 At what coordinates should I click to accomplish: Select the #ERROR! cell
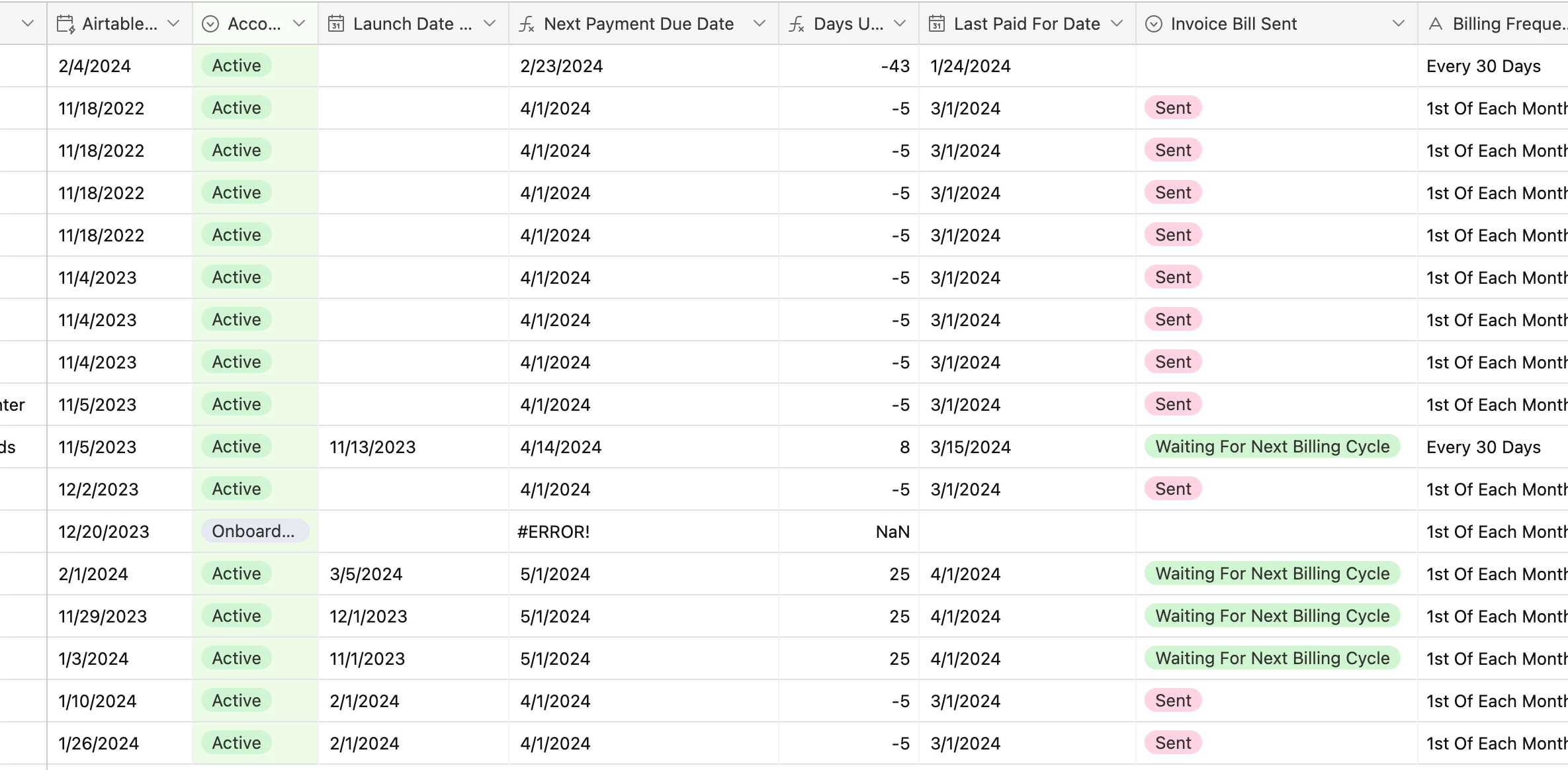pyautogui.click(x=553, y=532)
